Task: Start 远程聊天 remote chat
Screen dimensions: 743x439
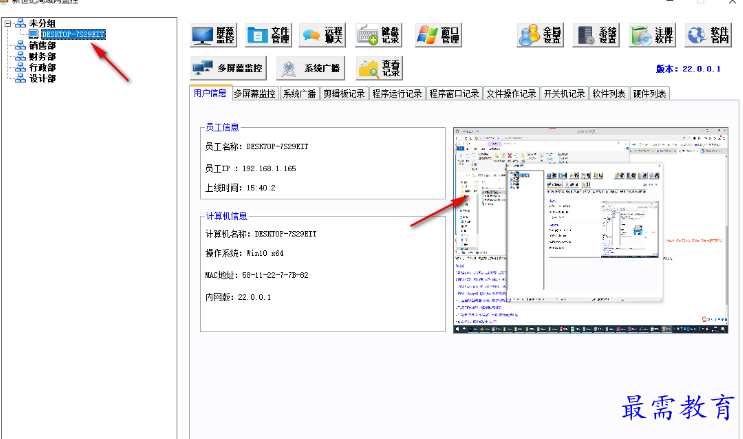Action: [x=324, y=36]
